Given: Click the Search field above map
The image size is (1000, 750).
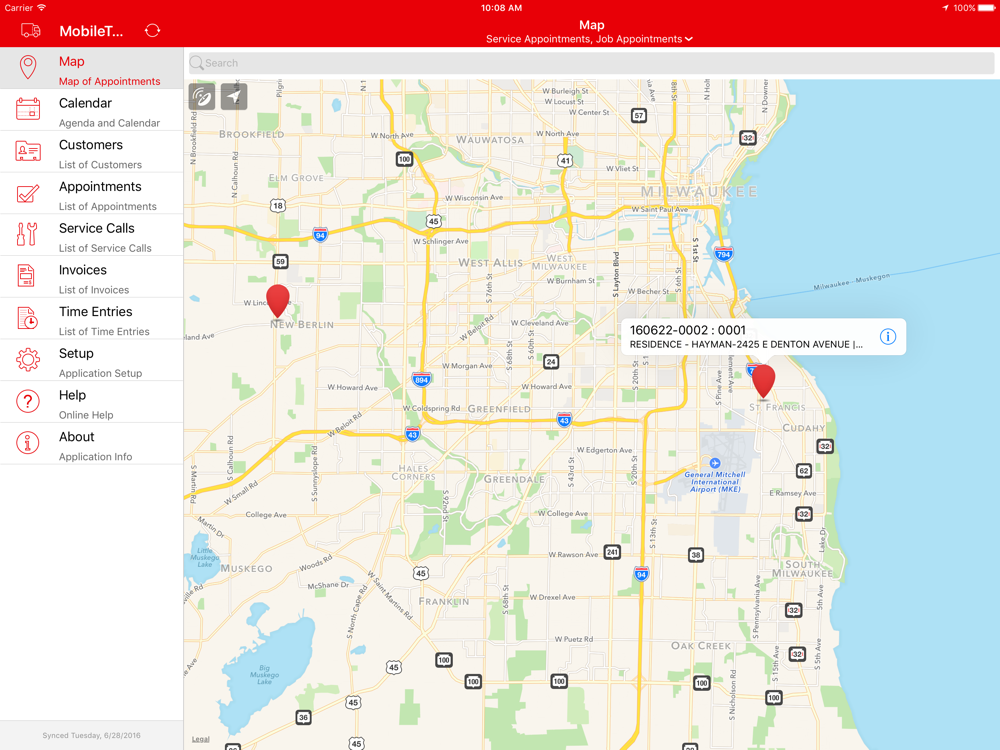Looking at the screenshot, I should [591, 63].
